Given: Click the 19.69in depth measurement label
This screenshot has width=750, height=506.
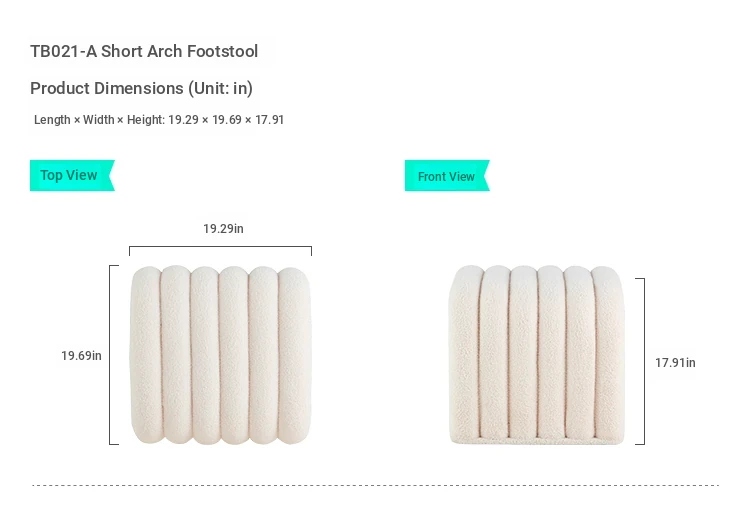Looking at the screenshot, I should (x=81, y=356).
